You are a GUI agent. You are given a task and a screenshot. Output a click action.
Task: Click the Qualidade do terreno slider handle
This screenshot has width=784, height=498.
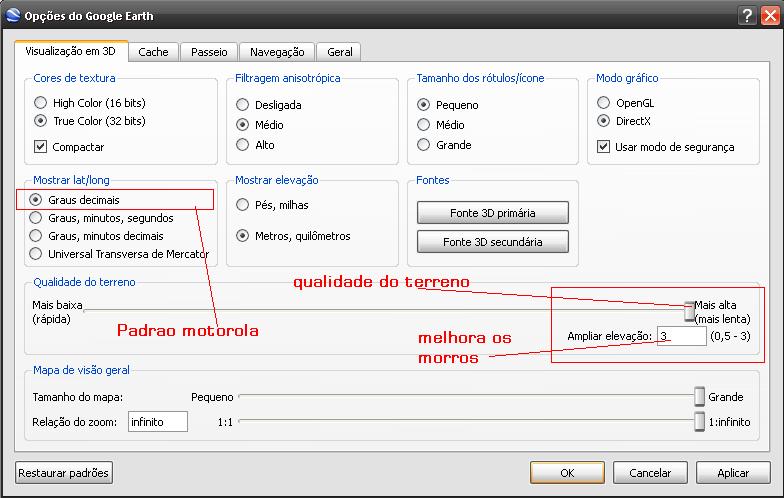coord(690,312)
